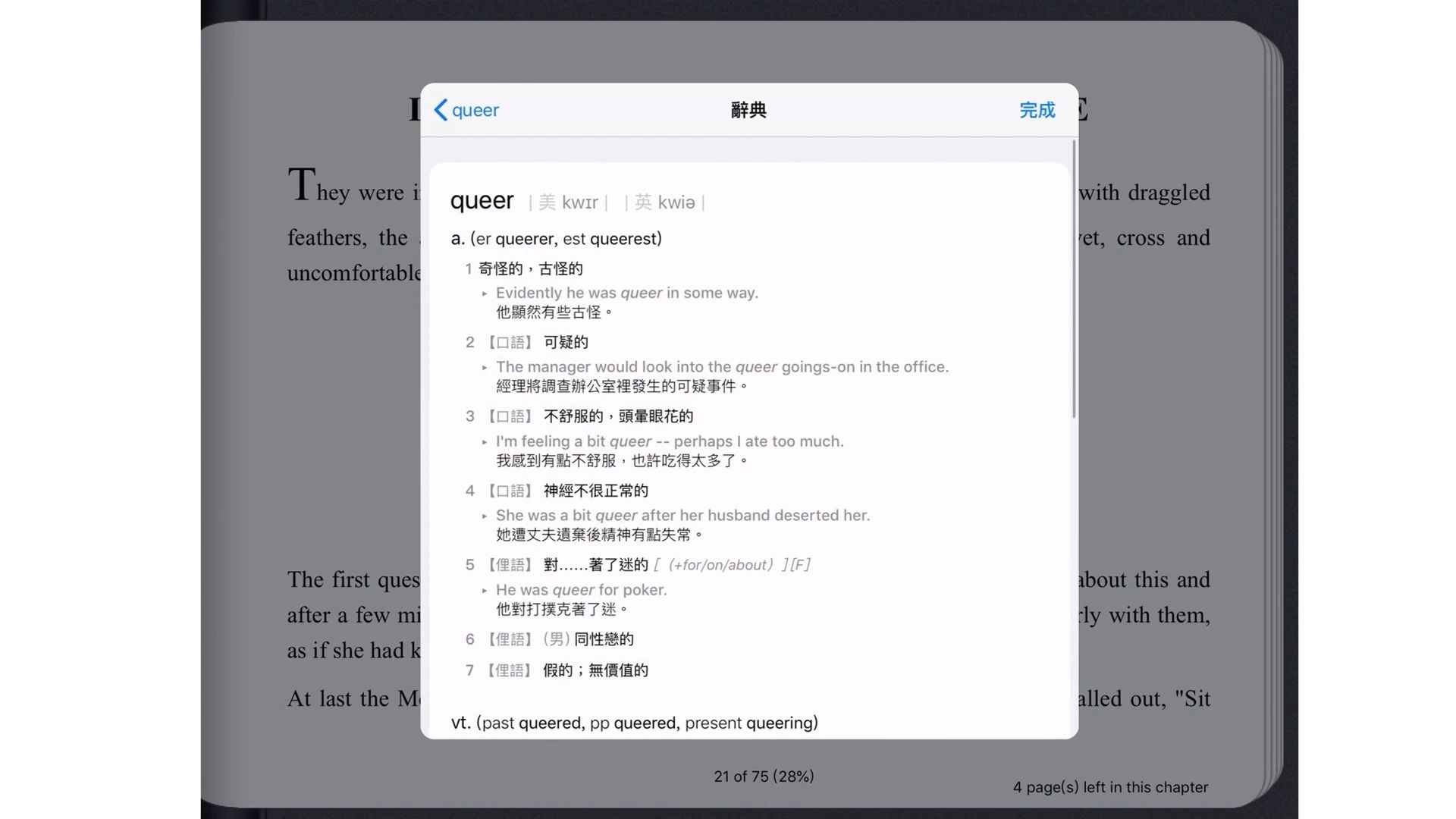Click the arrow beside 'He was queer for poker'
This screenshot has height=819, width=1456.
485,591
